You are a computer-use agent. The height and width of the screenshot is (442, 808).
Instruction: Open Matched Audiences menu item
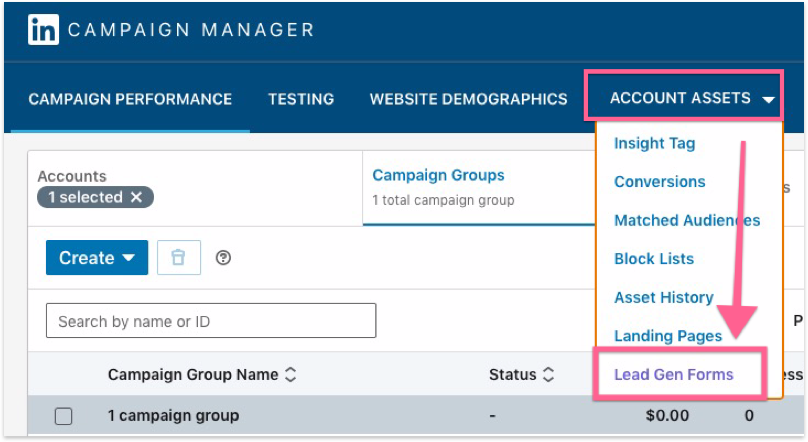point(687,220)
